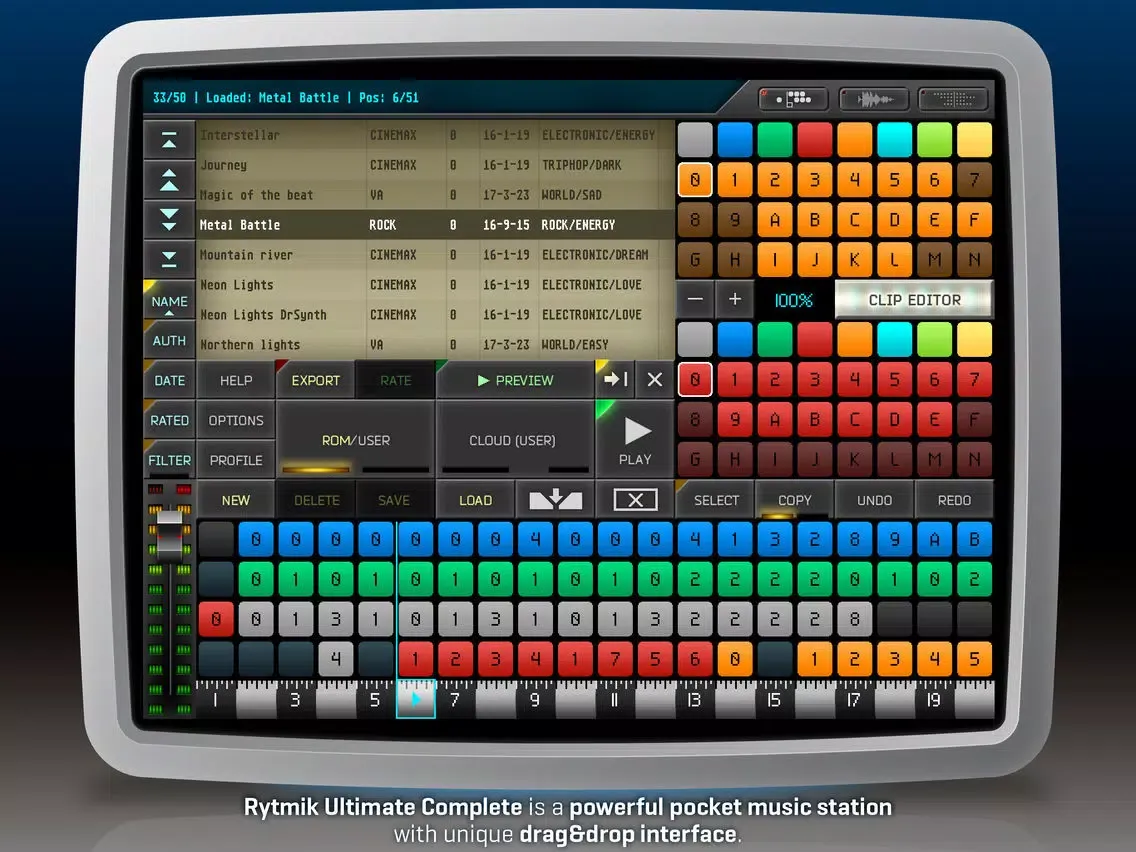Select the Northern lights song row

click(435, 345)
